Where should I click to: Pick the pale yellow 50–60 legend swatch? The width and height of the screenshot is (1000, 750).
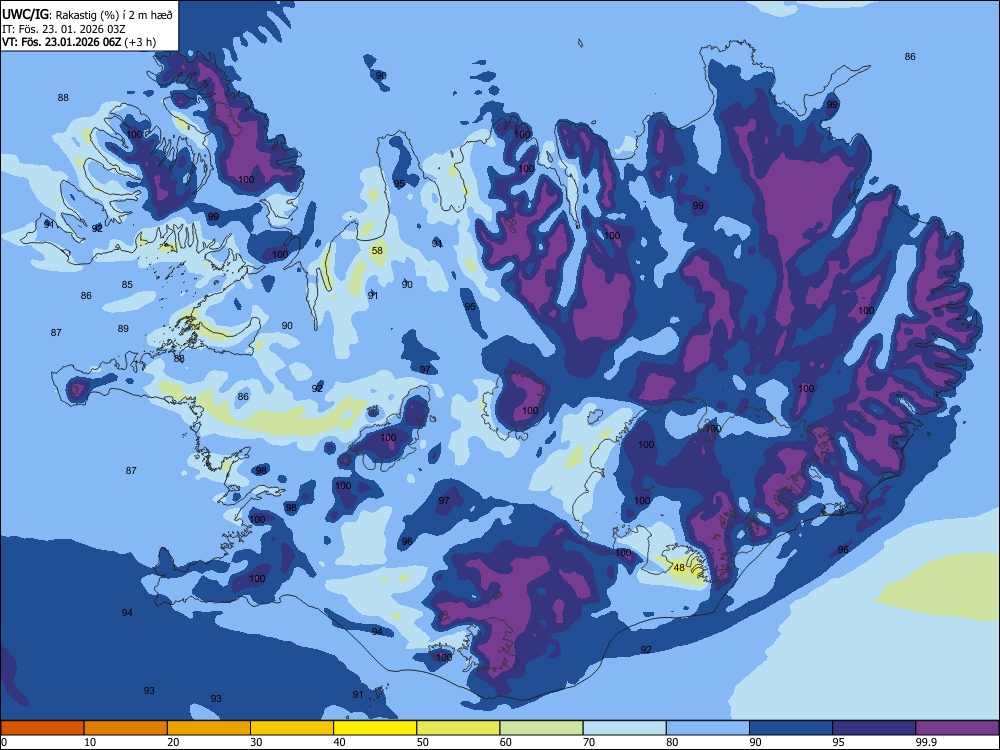[458, 728]
